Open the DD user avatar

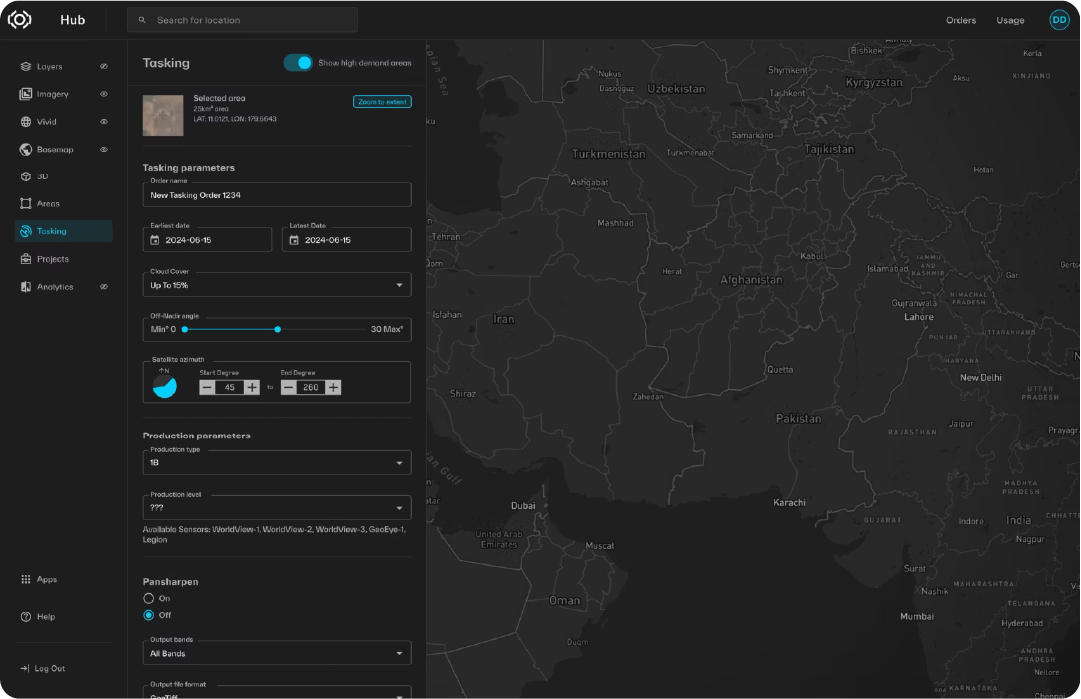pos(1058,20)
